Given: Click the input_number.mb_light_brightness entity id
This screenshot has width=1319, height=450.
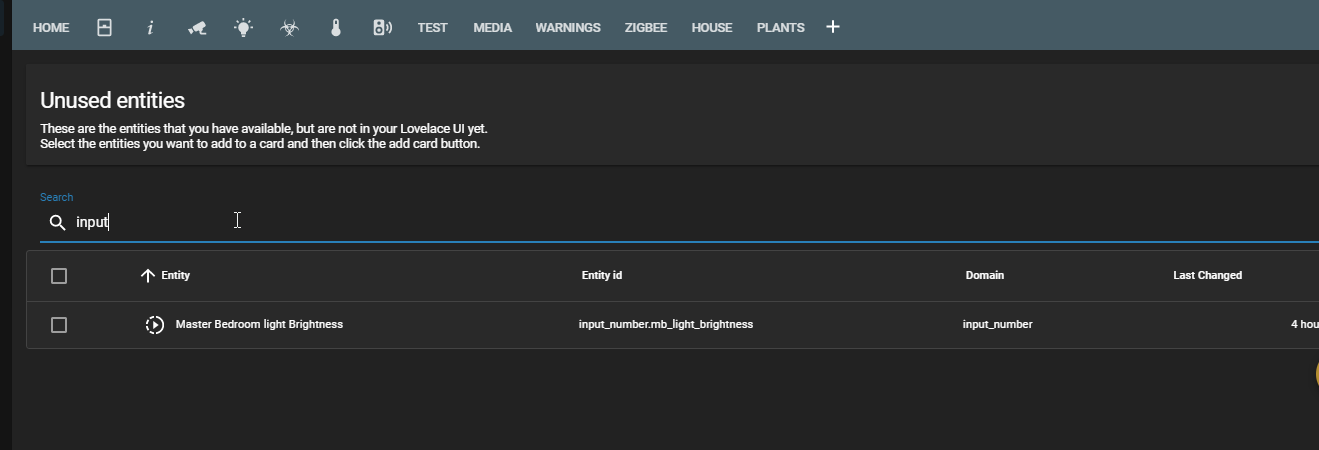Looking at the screenshot, I should click(665, 324).
